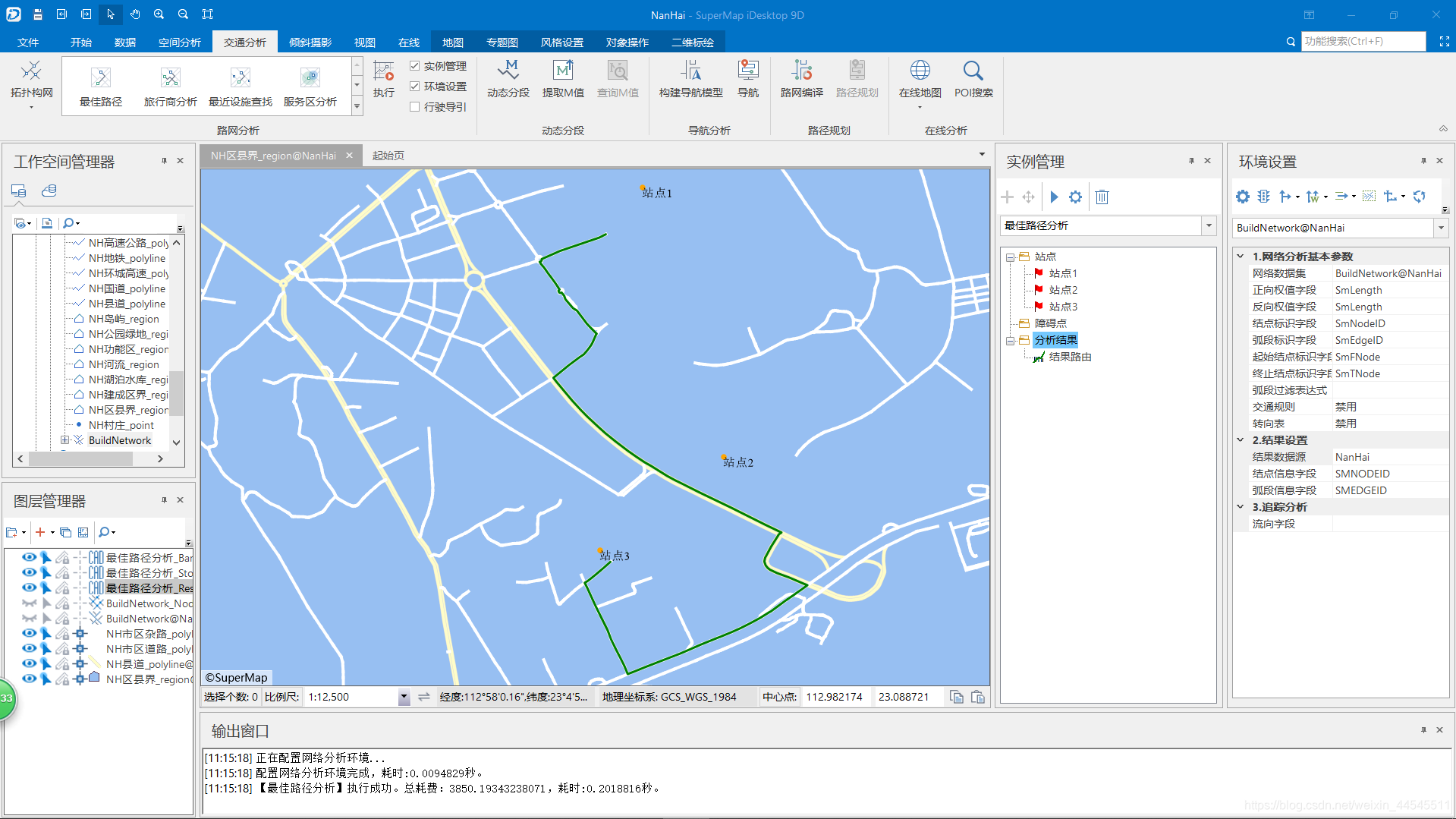Collapse the 1.网络分析基本参数 section
The width and height of the screenshot is (1456, 819).
(x=1241, y=257)
